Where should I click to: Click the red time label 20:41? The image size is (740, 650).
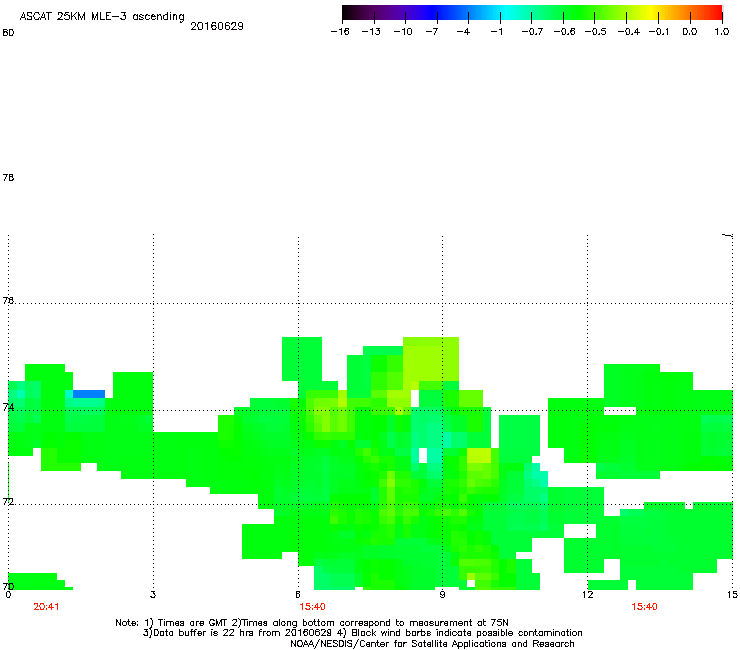click(46, 607)
